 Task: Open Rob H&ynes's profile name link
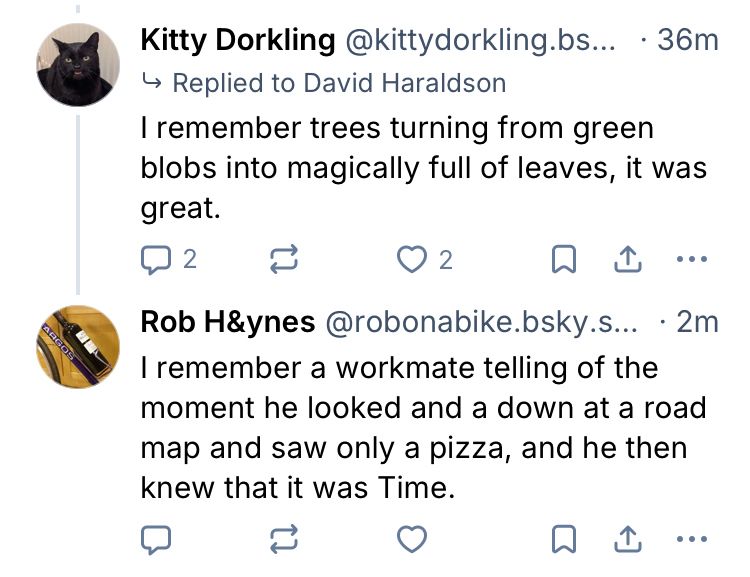point(227,322)
